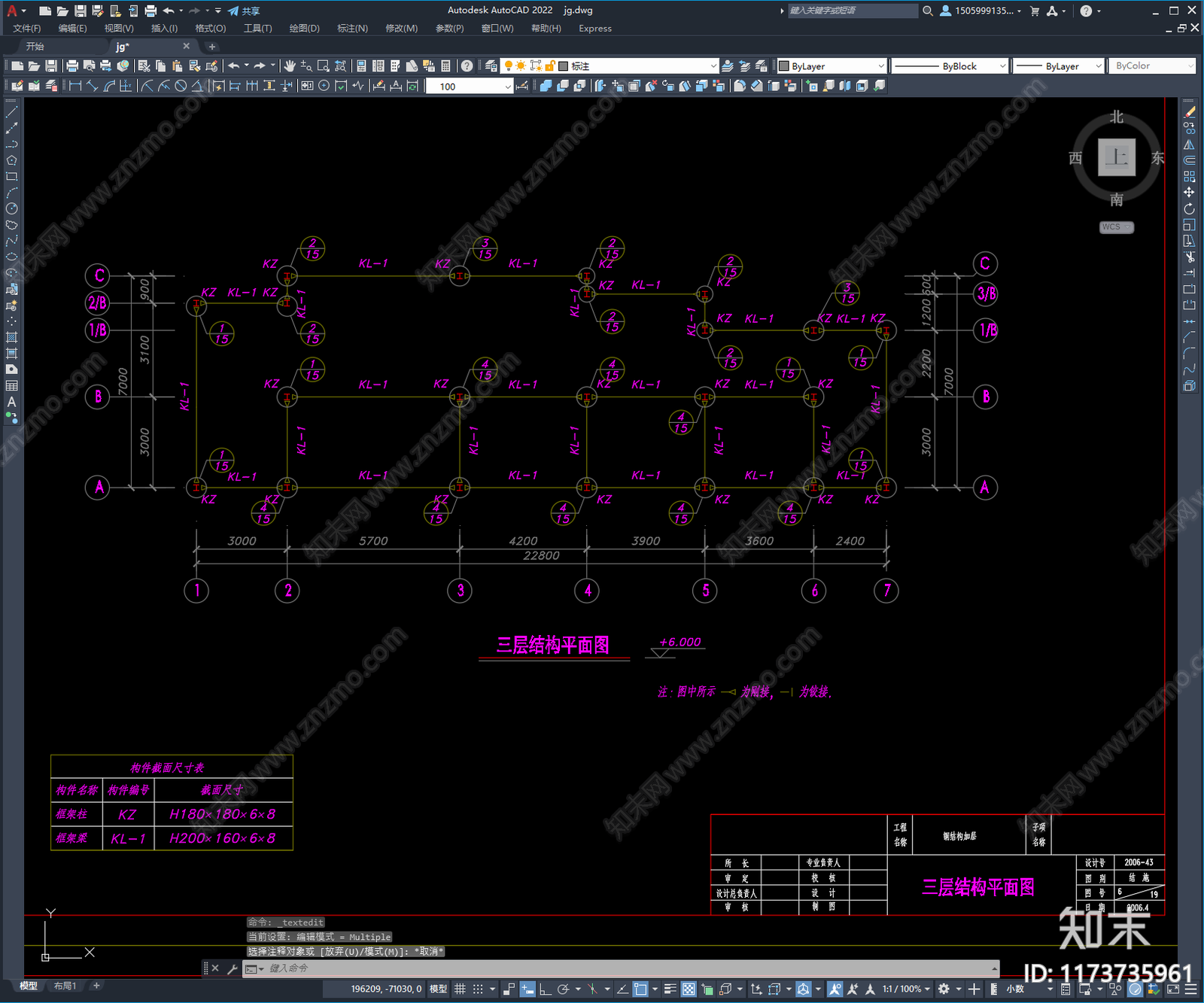Select the Pan hand tool

click(290, 66)
